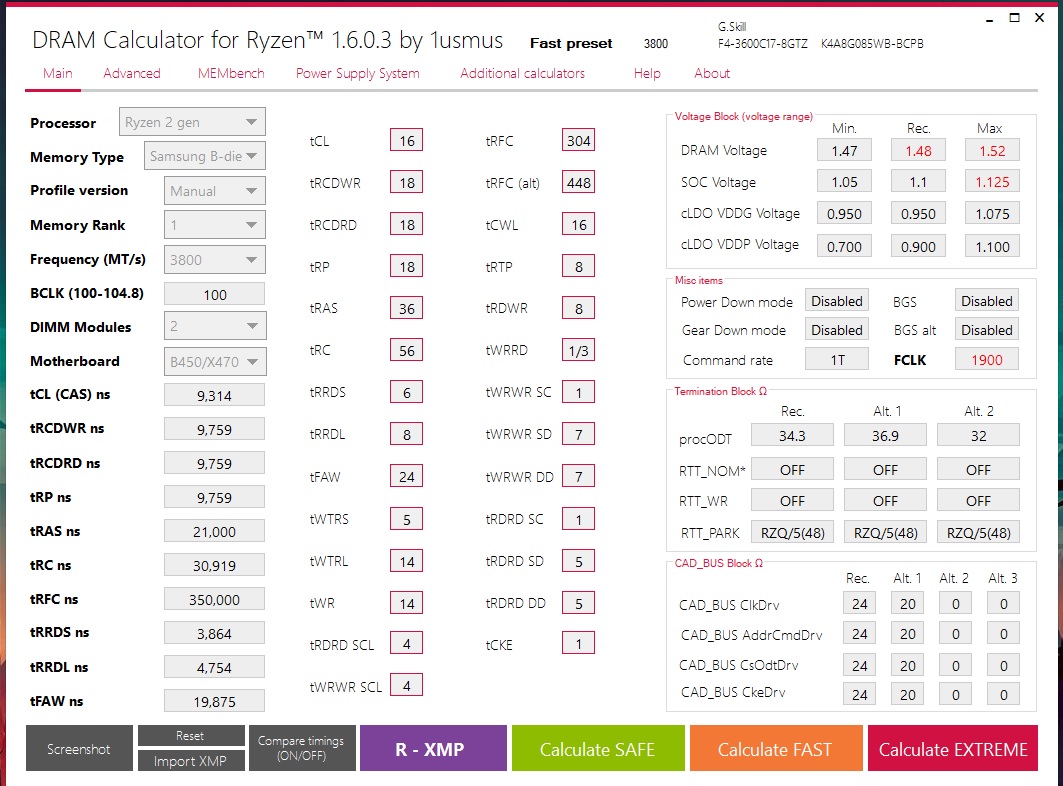
Task: Click the Gear Down mode Disabled field
Action: (837, 330)
